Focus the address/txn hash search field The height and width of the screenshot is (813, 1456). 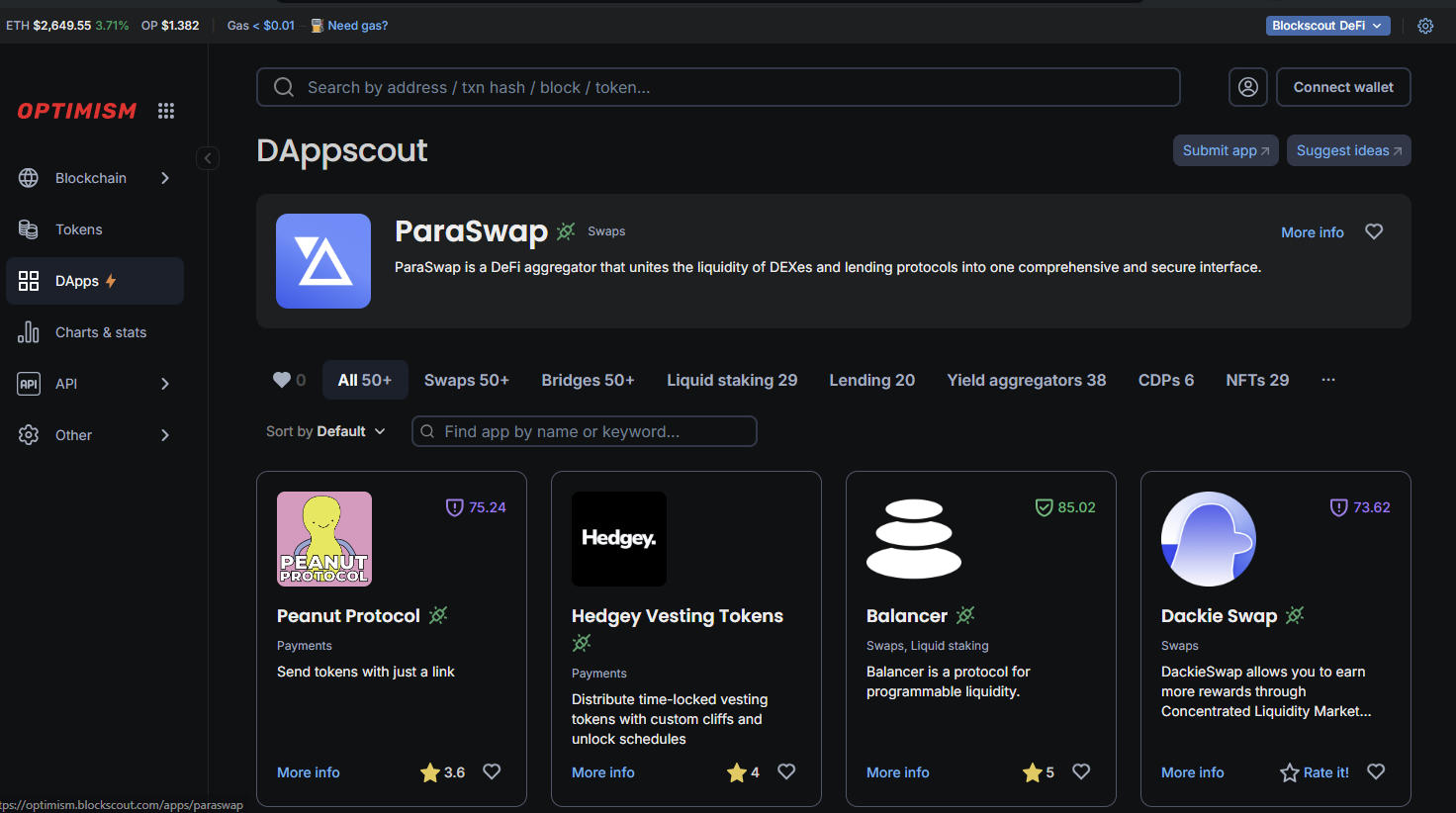[718, 87]
